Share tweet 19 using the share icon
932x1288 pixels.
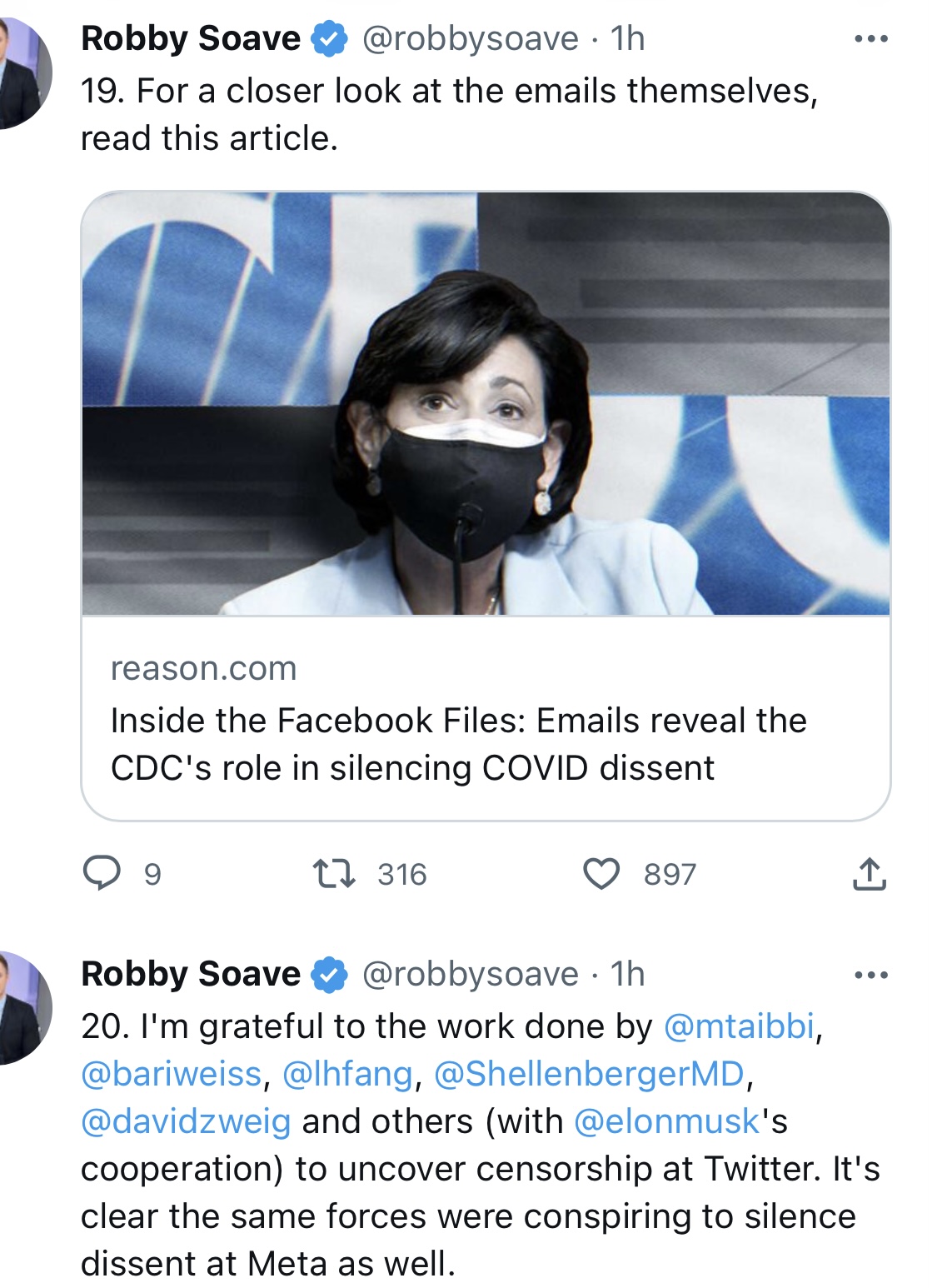pyautogui.click(x=869, y=874)
